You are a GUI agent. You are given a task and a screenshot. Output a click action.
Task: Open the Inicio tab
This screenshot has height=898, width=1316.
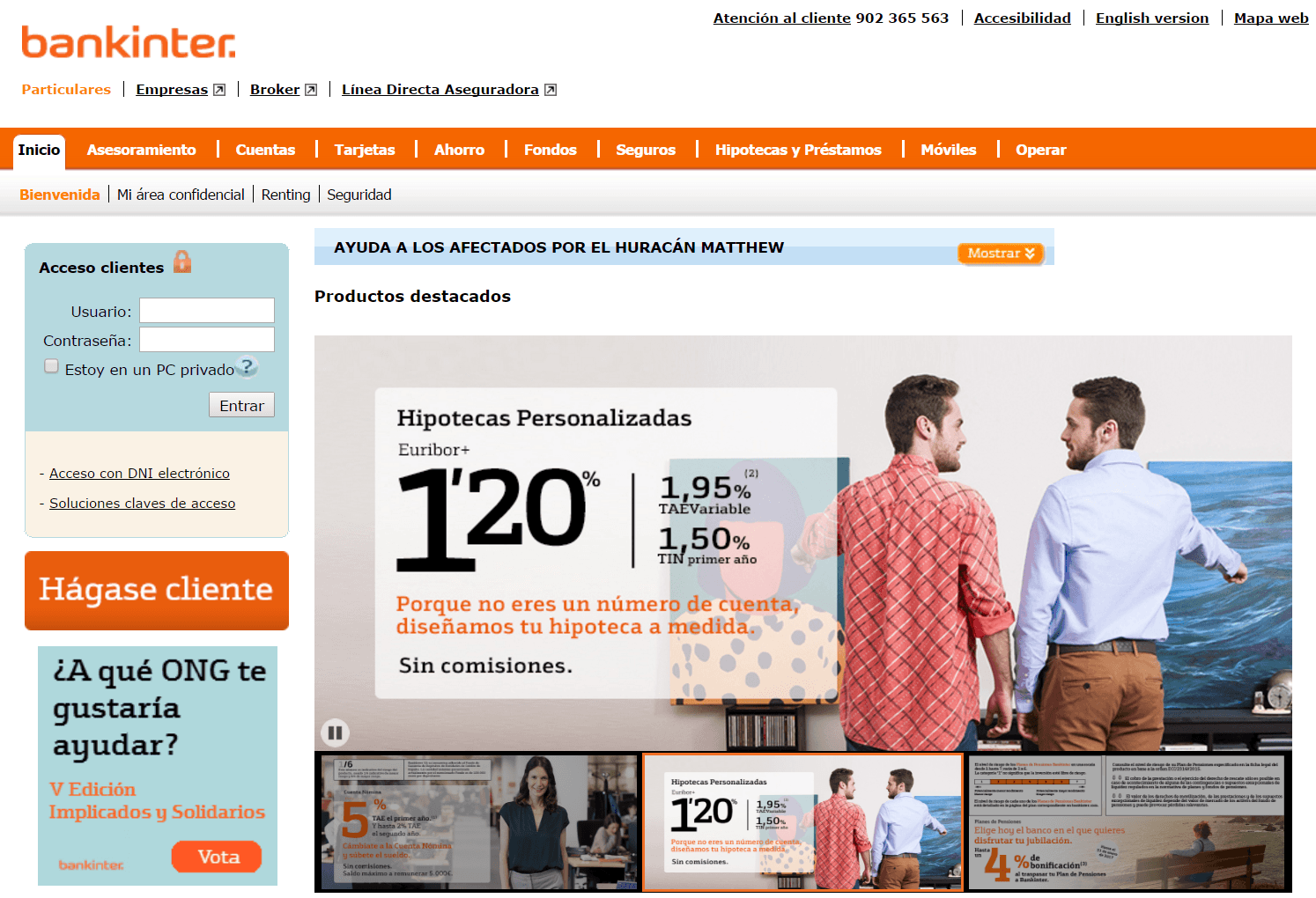[x=39, y=150]
